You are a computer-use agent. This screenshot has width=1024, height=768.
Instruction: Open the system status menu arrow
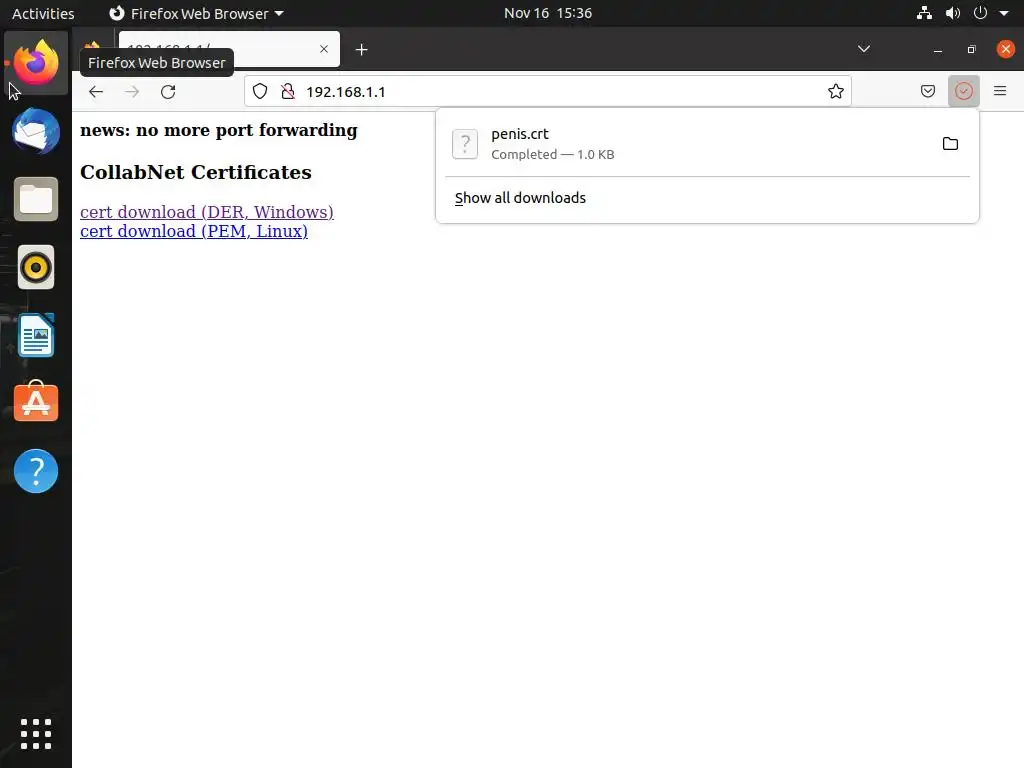[1004, 13]
